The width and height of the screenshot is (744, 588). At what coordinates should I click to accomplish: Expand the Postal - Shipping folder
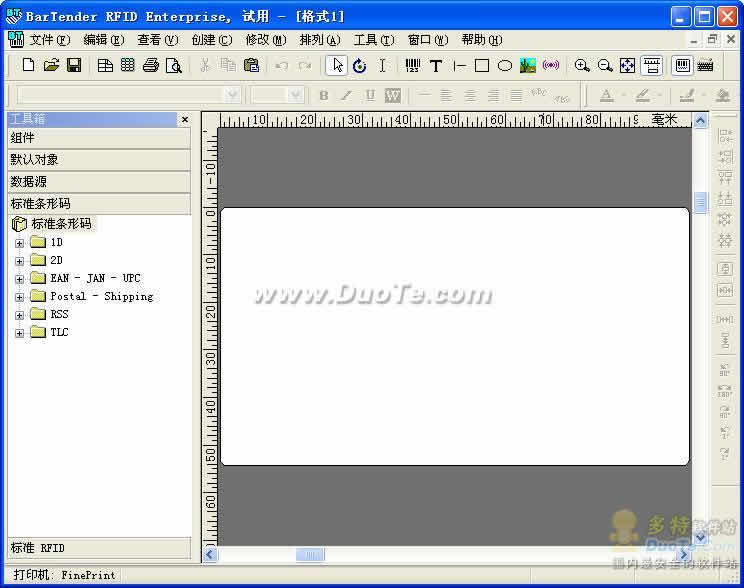19,297
